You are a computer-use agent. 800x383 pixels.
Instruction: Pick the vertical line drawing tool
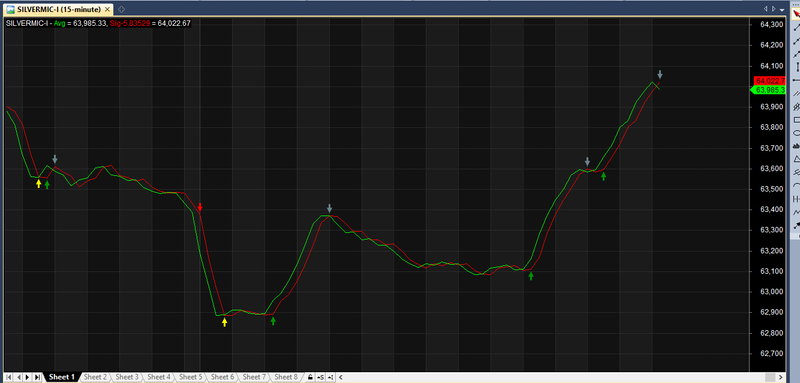pos(796,67)
